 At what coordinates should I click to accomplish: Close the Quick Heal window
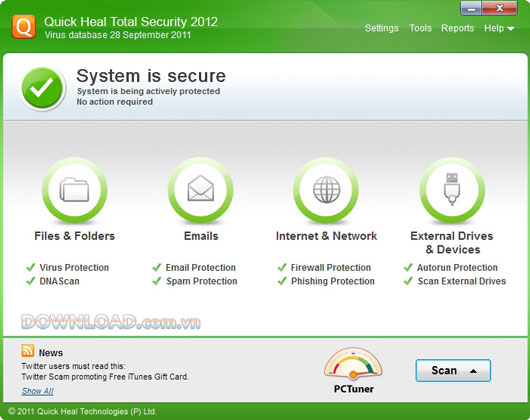click(x=500, y=8)
